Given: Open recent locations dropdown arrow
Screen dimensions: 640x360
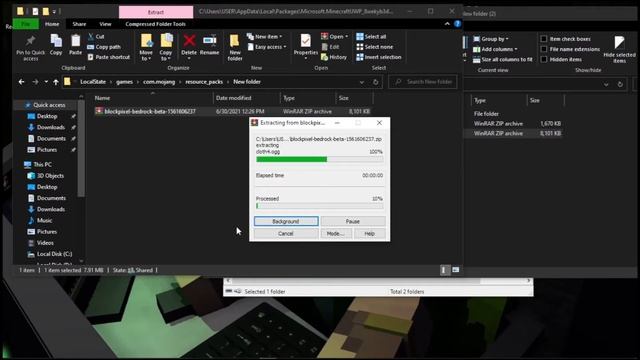Looking at the screenshot, I should (46, 82).
